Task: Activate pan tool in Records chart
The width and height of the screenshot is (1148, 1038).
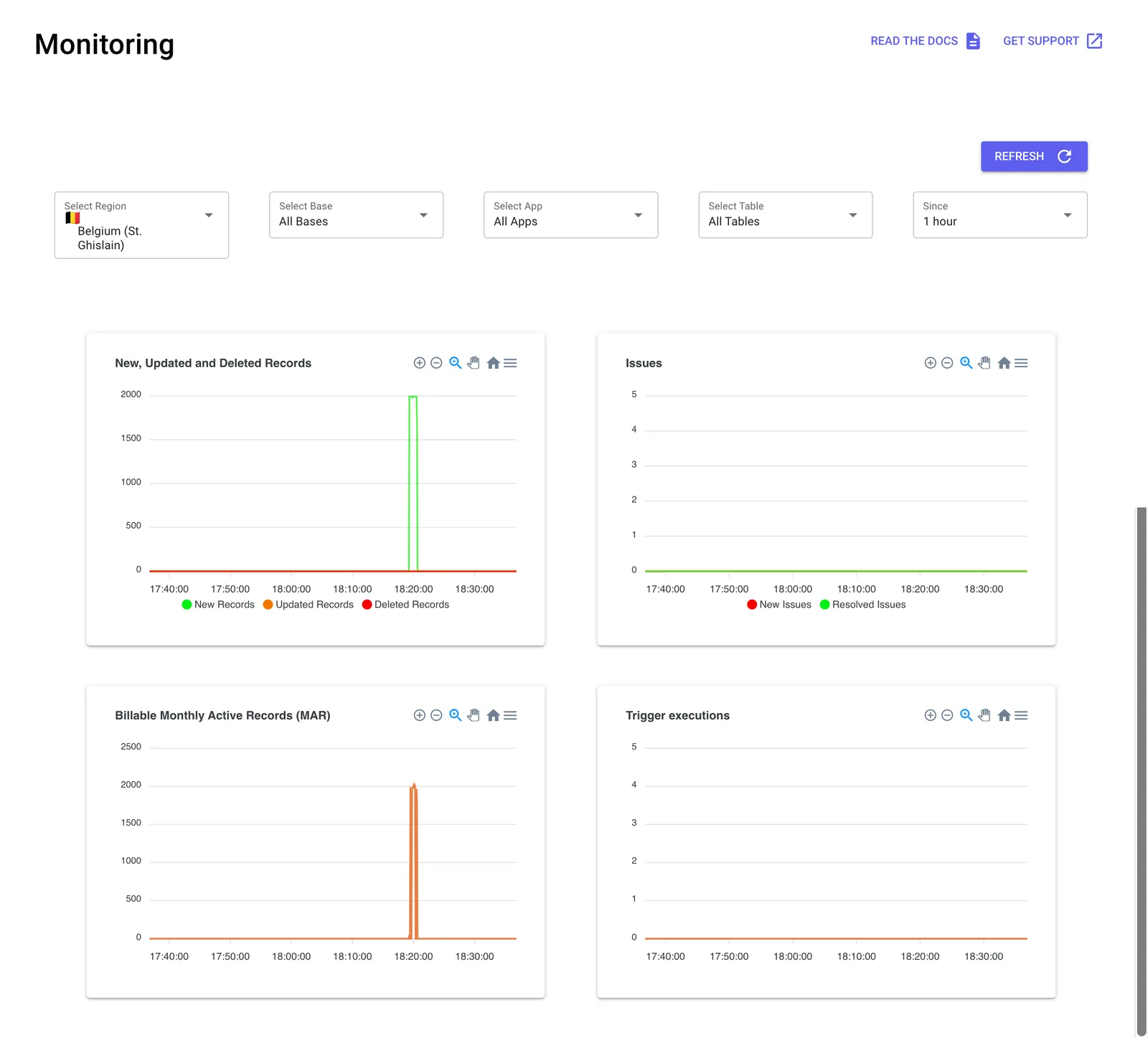Action: [x=474, y=363]
